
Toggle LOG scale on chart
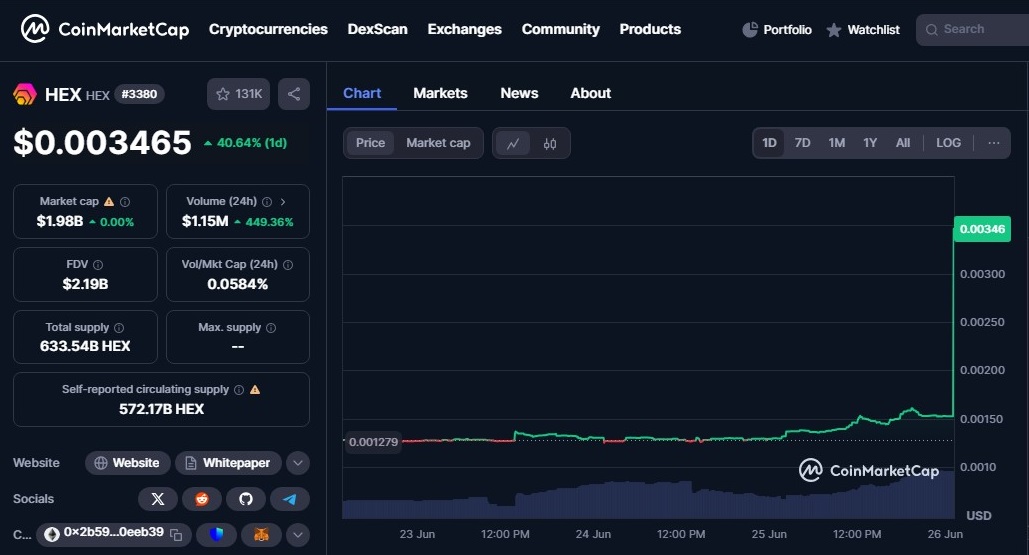(948, 143)
